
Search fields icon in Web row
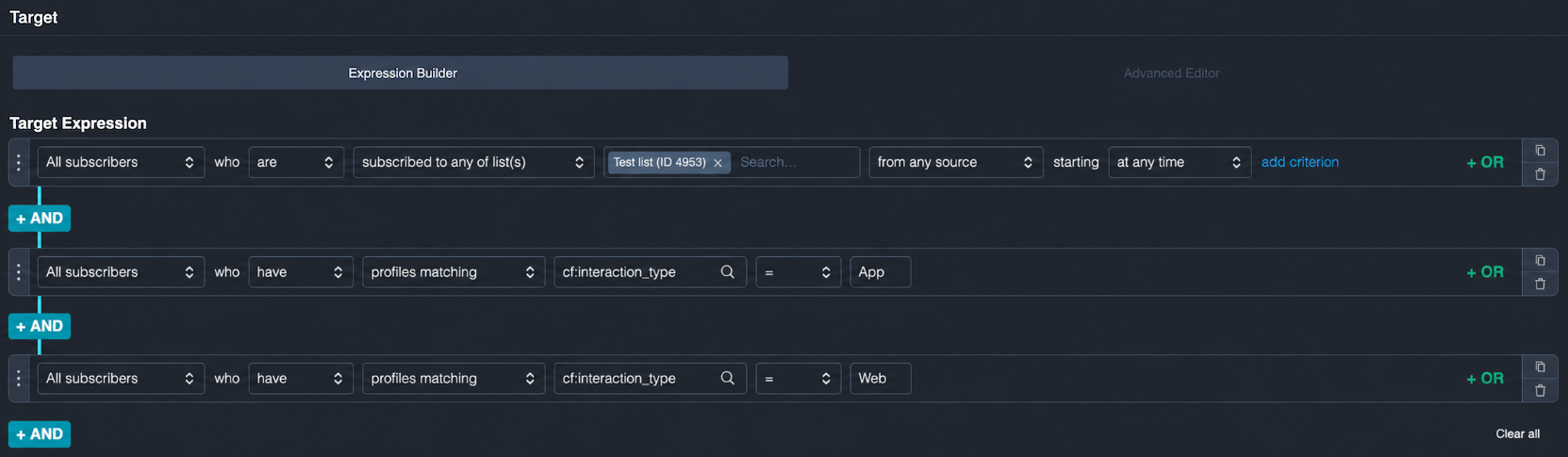tap(727, 379)
